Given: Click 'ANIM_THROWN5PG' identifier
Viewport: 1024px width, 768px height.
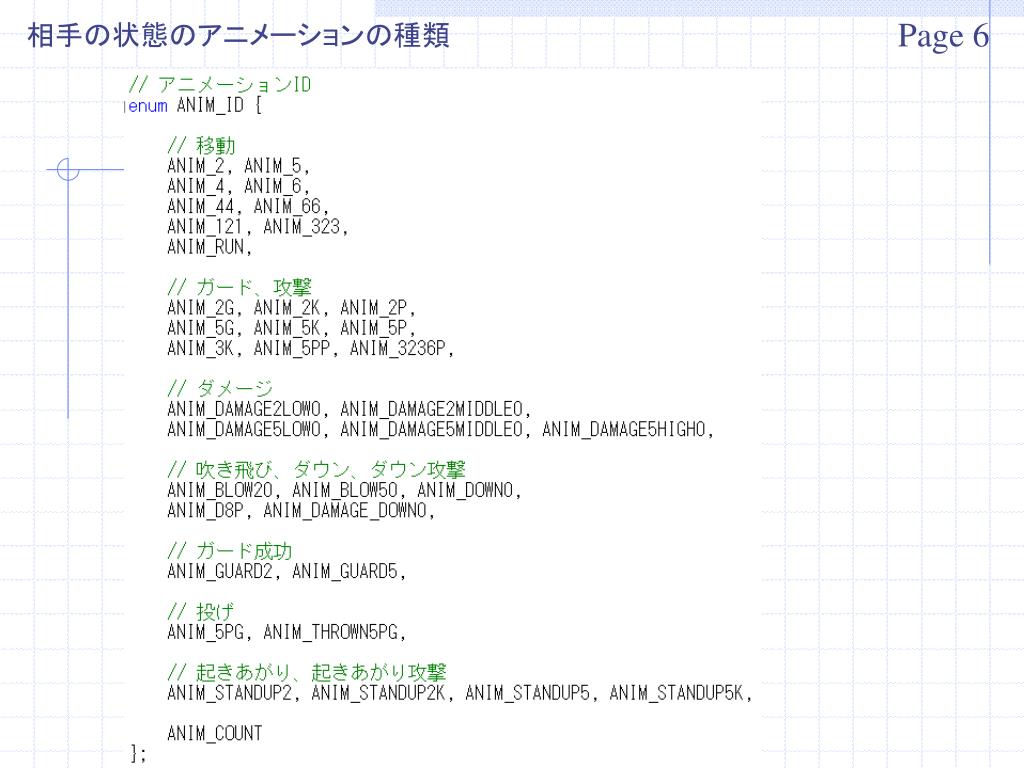Looking at the screenshot, I should tap(330, 632).
